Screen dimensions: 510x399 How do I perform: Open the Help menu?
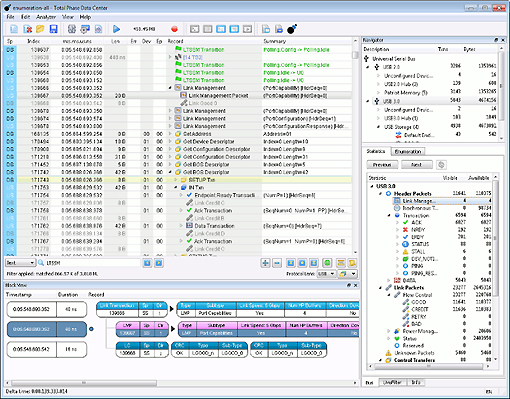tap(85, 17)
